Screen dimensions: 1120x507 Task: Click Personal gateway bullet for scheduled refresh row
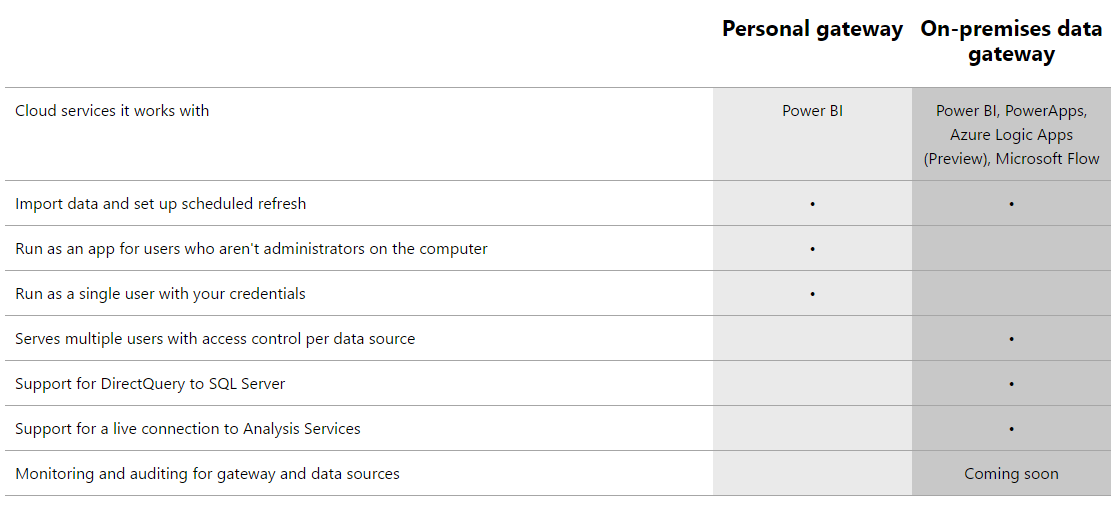point(812,204)
